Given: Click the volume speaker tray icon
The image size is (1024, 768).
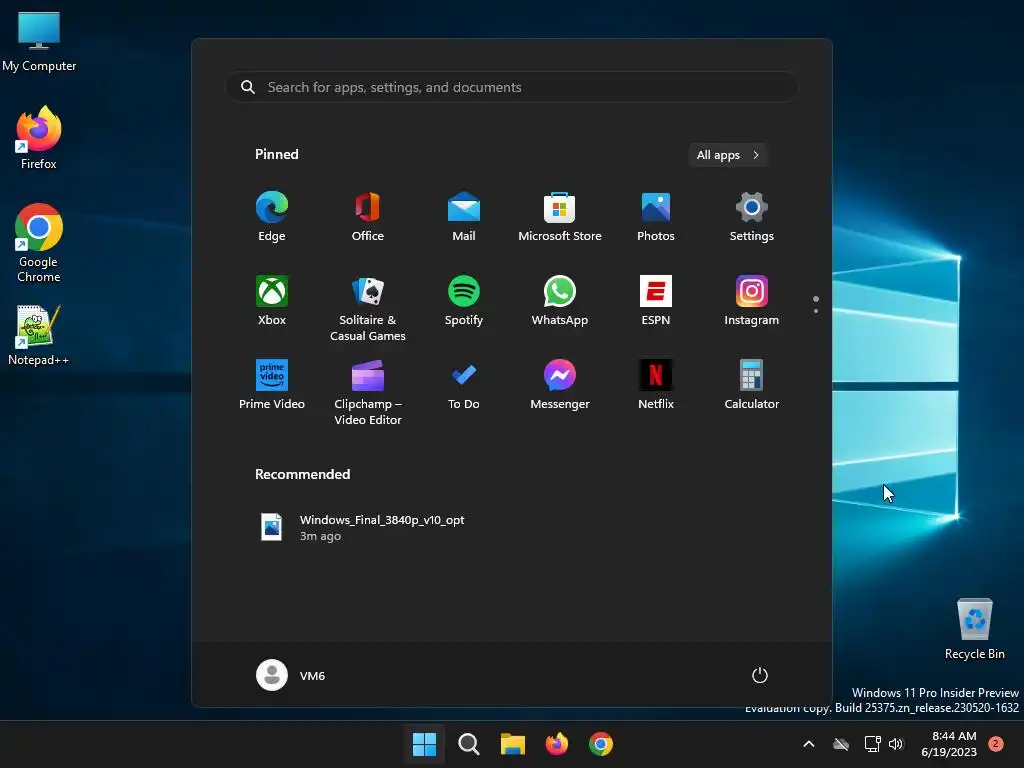Looking at the screenshot, I should pyautogui.click(x=896, y=744).
